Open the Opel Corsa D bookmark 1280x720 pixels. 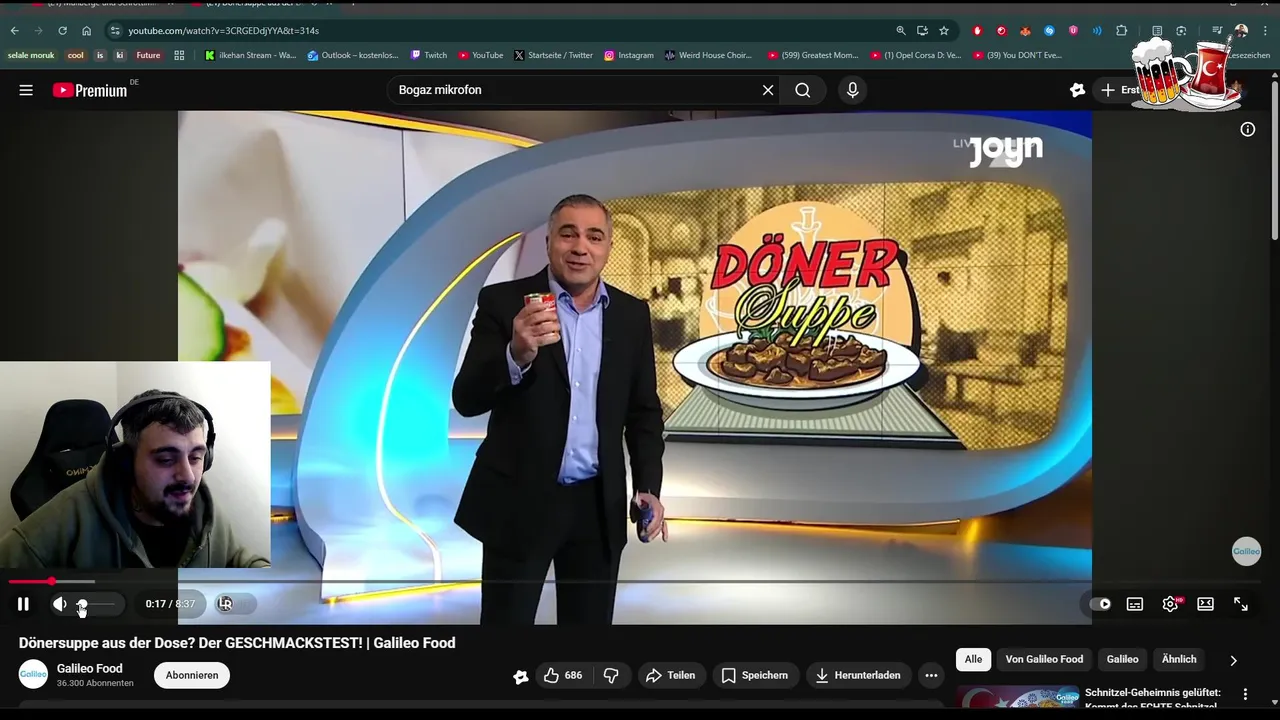(x=915, y=55)
